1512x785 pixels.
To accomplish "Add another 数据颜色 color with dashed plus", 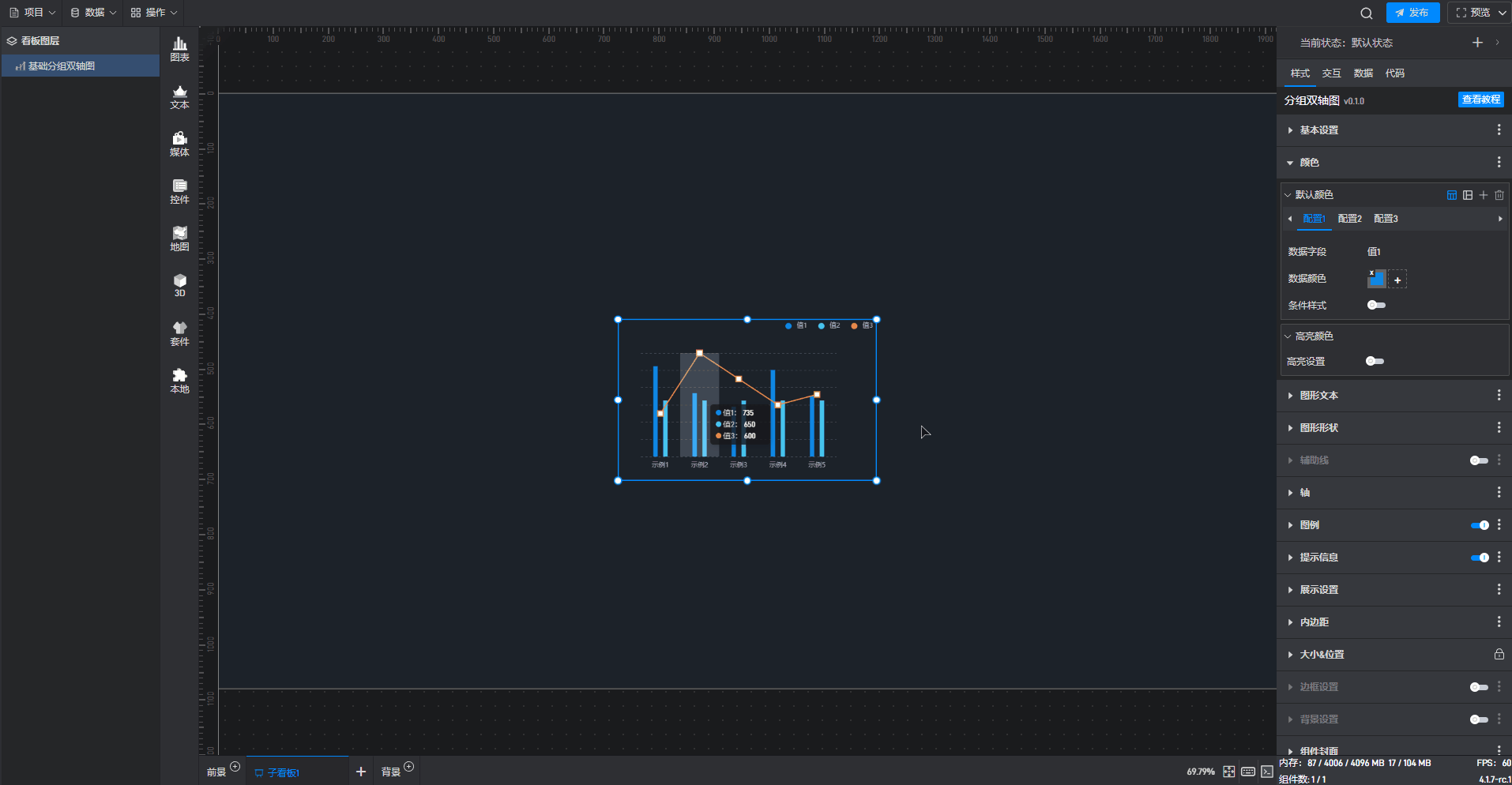I will (1397, 280).
